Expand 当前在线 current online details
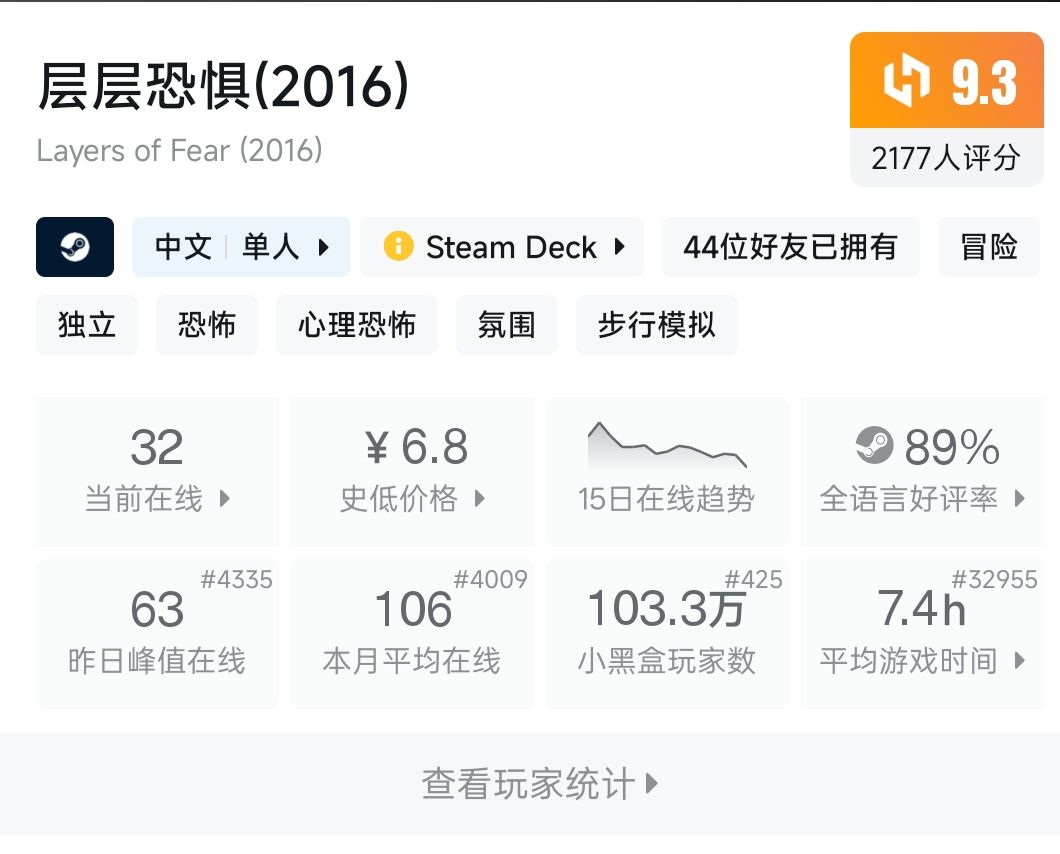The width and height of the screenshot is (1060, 854). click(x=224, y=498)
